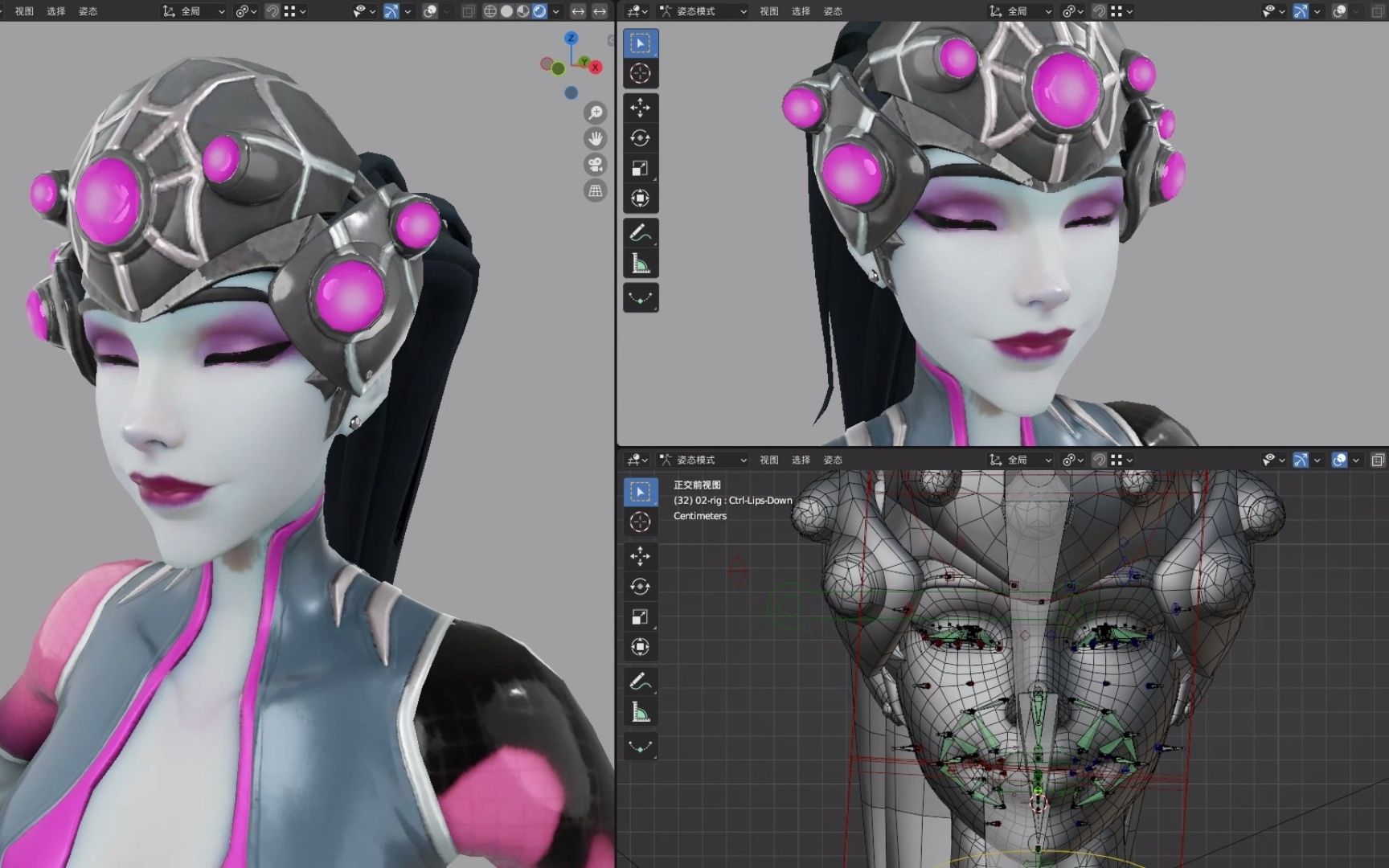Select the transform tool in top-right viewport
1389x868 pixels.
pos(641,199)
